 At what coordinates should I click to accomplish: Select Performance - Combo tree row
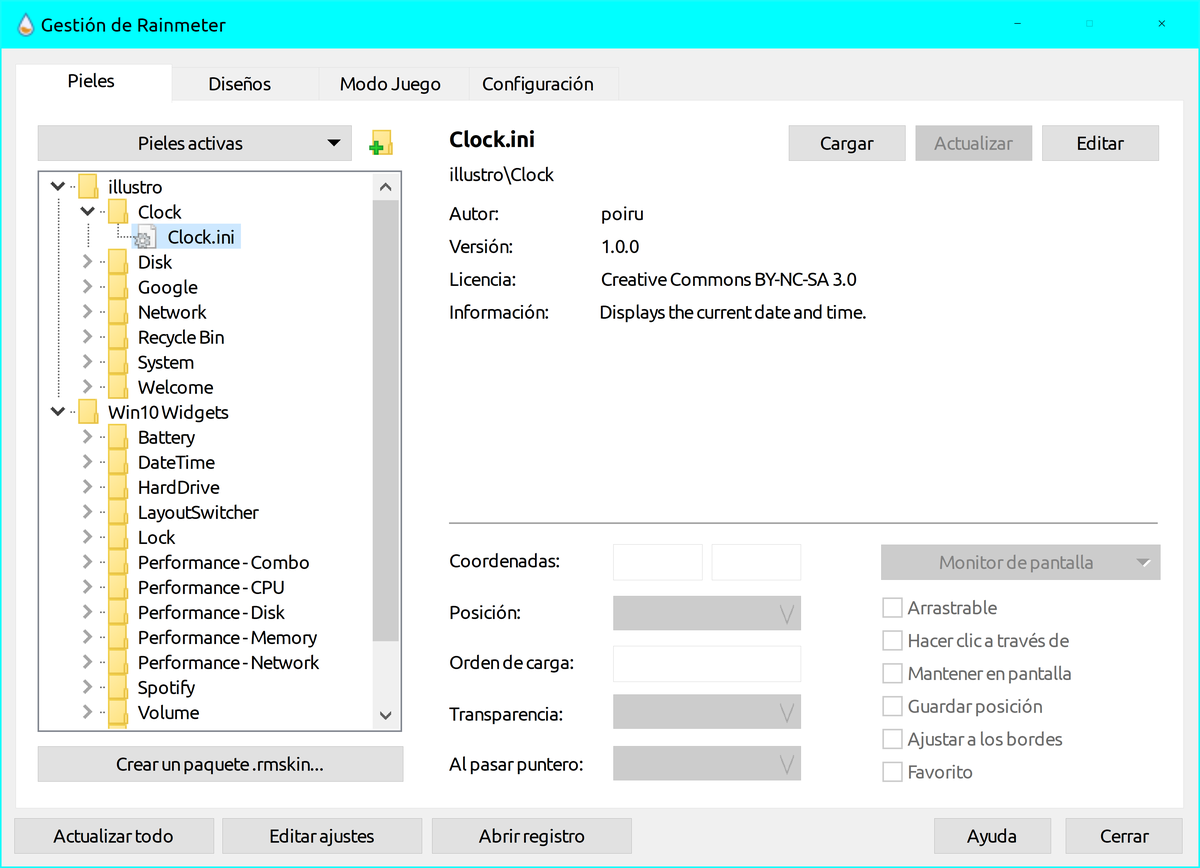(223, 562)
